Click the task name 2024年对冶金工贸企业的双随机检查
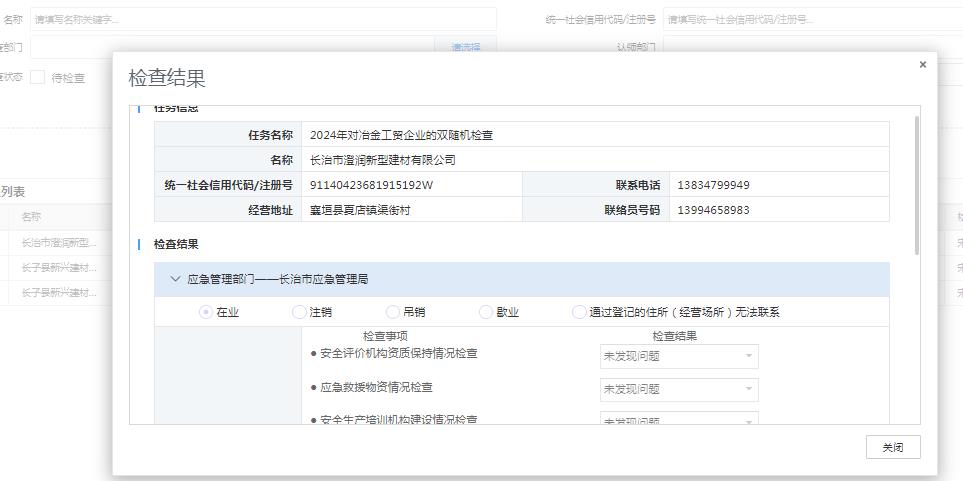The width and height of the screenshot is (963, 481). 401,135
